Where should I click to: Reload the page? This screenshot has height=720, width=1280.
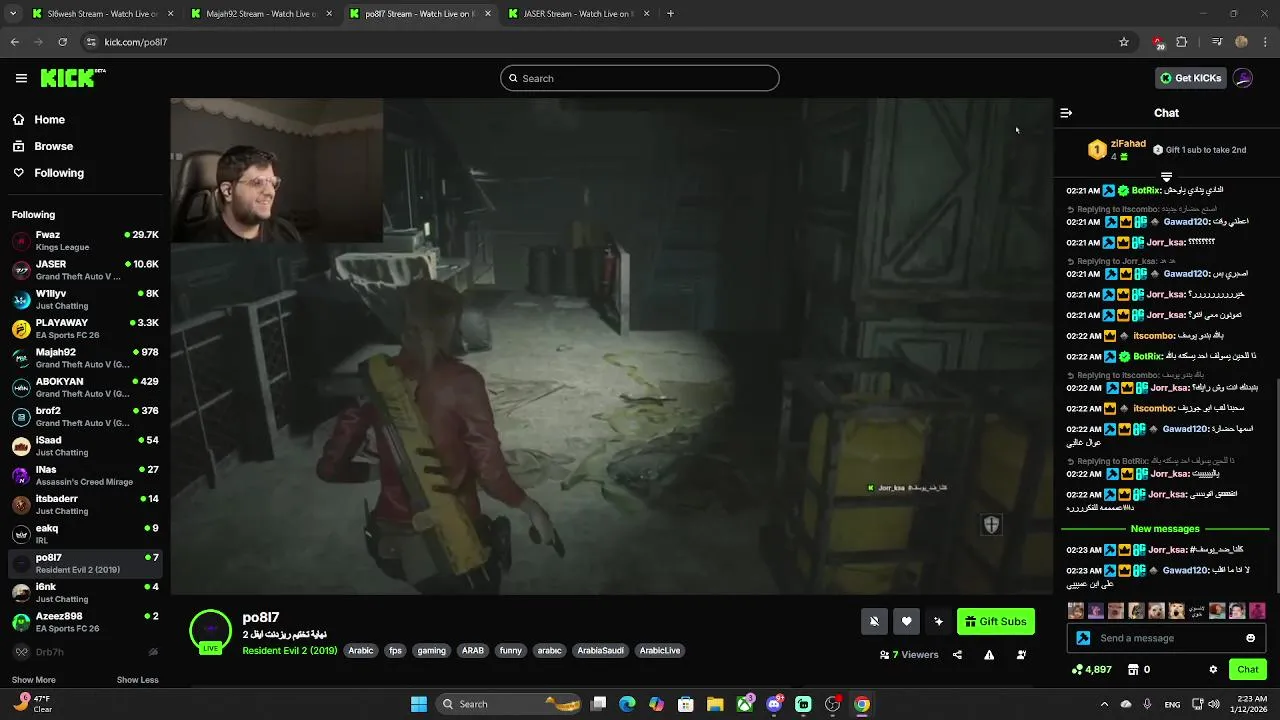[x=63, y=42]
